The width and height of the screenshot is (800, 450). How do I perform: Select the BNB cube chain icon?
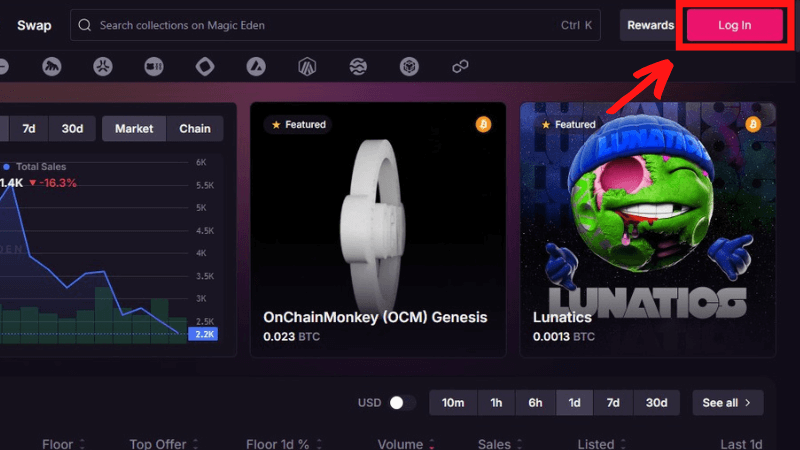(x=409, y=66)
